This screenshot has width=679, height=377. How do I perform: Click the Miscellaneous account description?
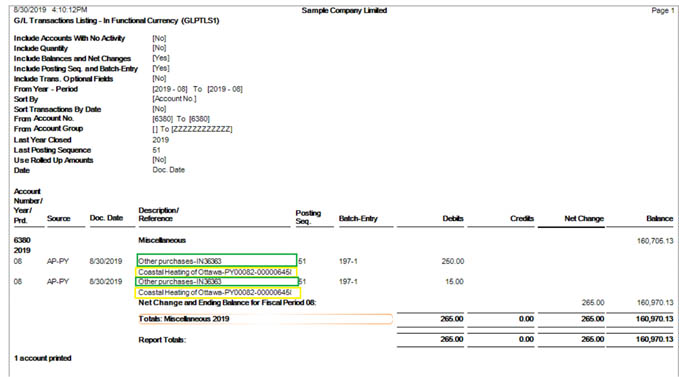(x=162, y=240)
